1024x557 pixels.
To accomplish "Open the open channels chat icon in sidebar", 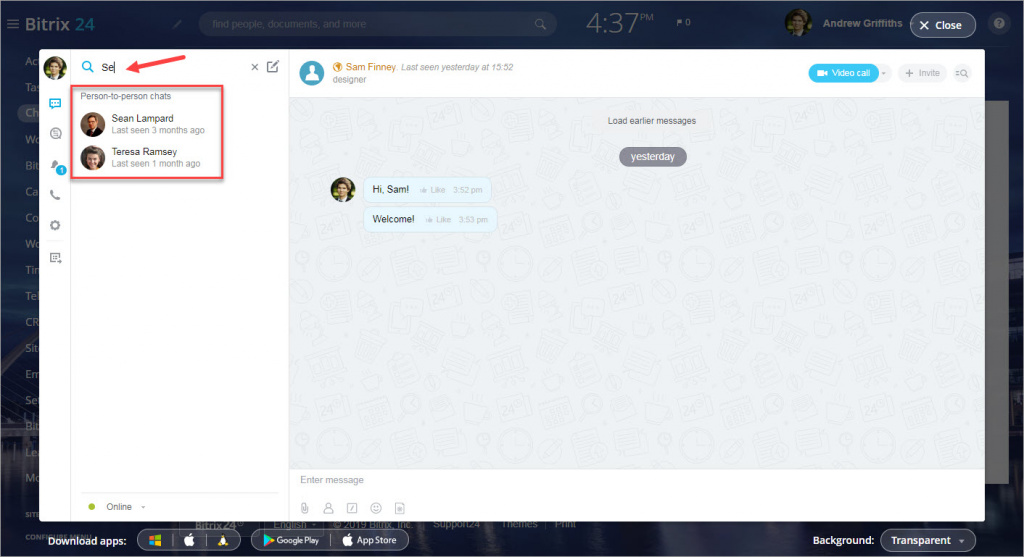I will [56, 133].
